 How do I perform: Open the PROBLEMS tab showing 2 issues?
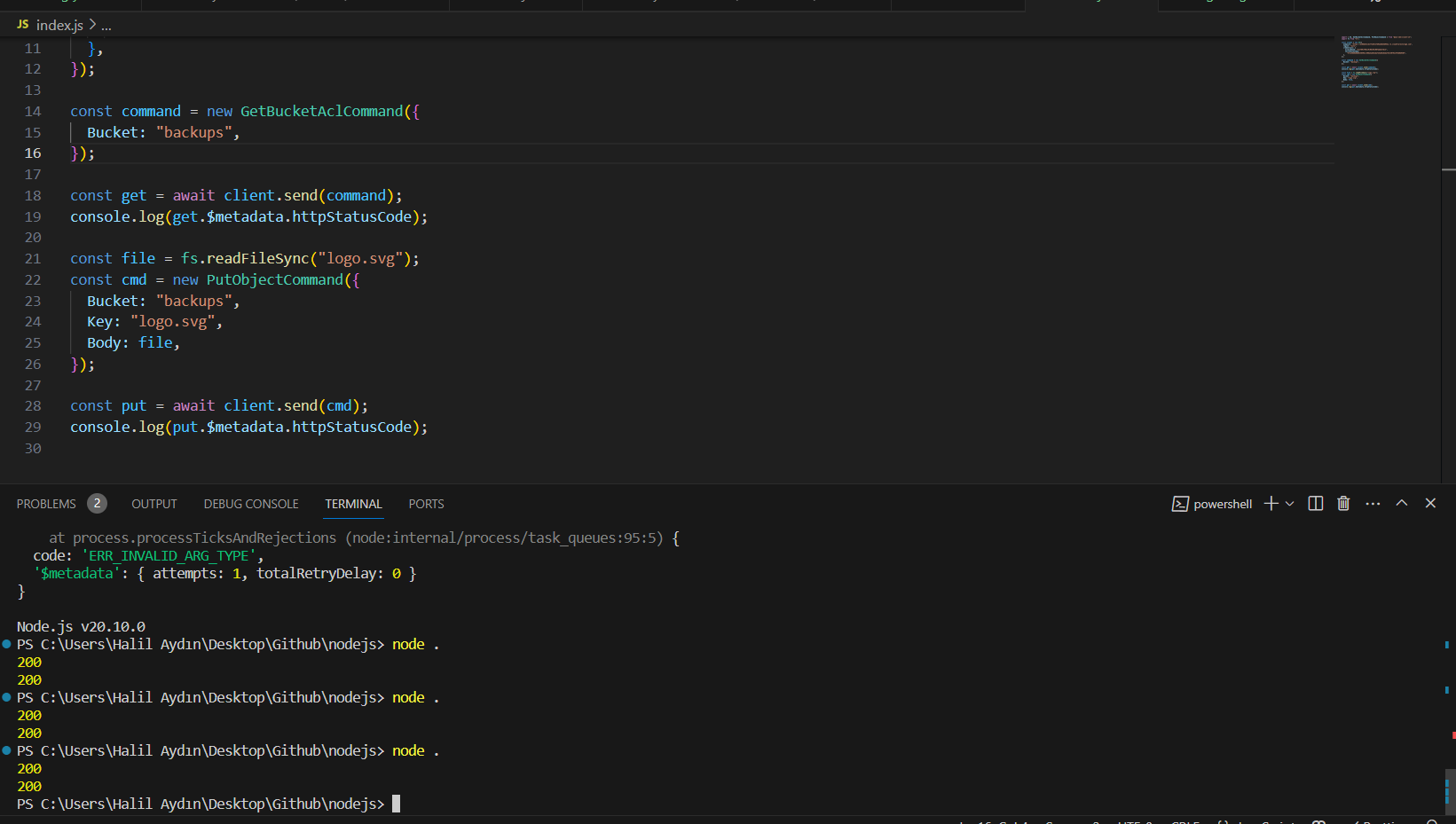point(46,503)
